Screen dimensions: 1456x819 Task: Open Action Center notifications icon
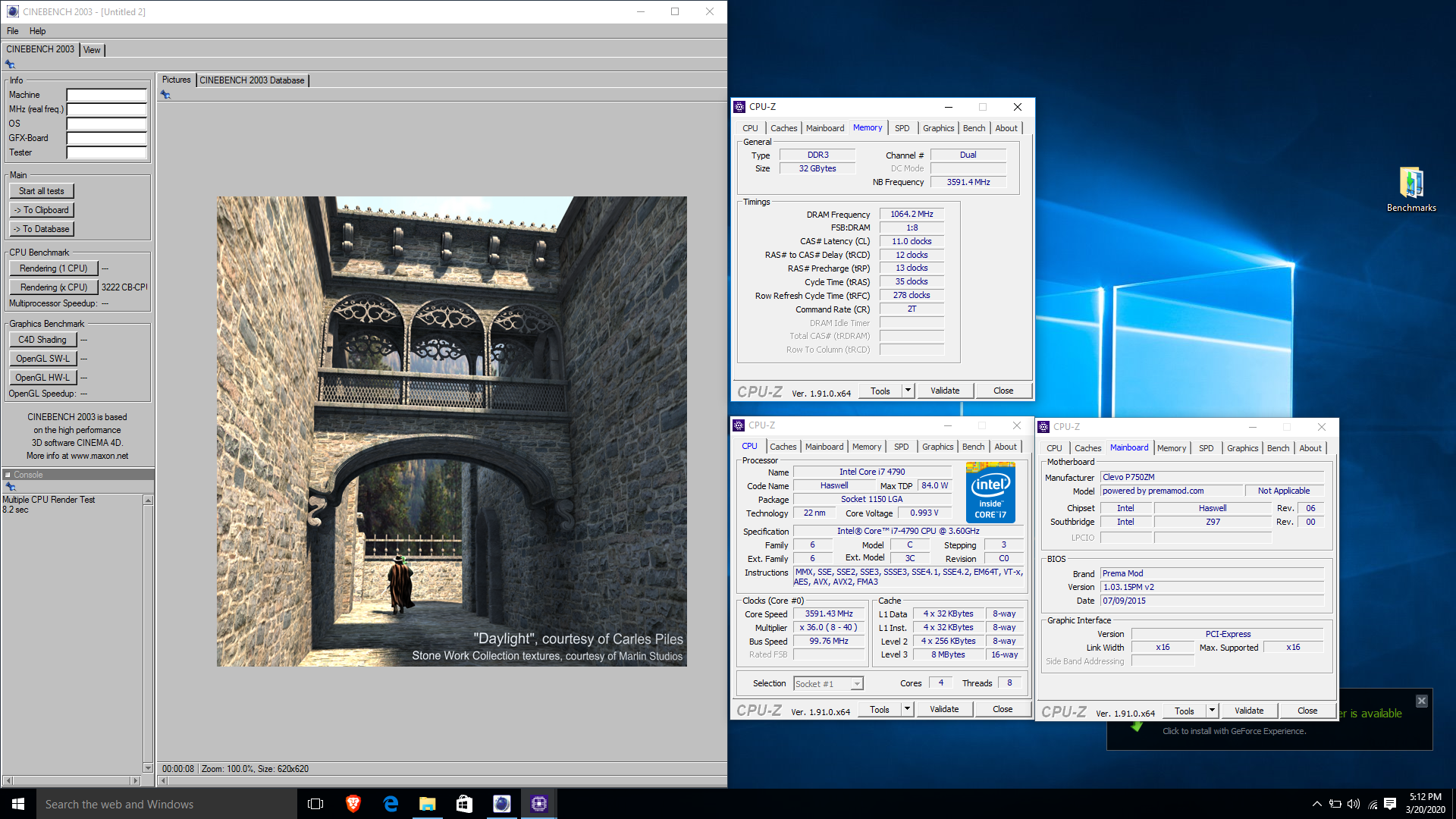click(x=1390, y=804)
